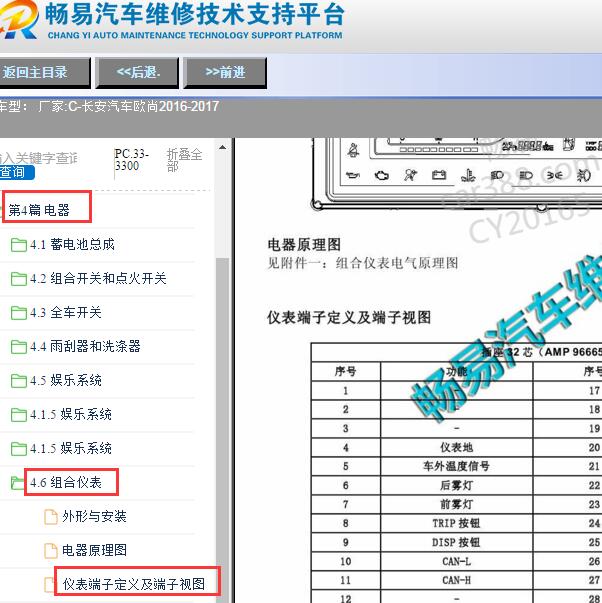
Task: Click open folder icon of 4.6 组合仪表
Action: click(x=17, y=483)
